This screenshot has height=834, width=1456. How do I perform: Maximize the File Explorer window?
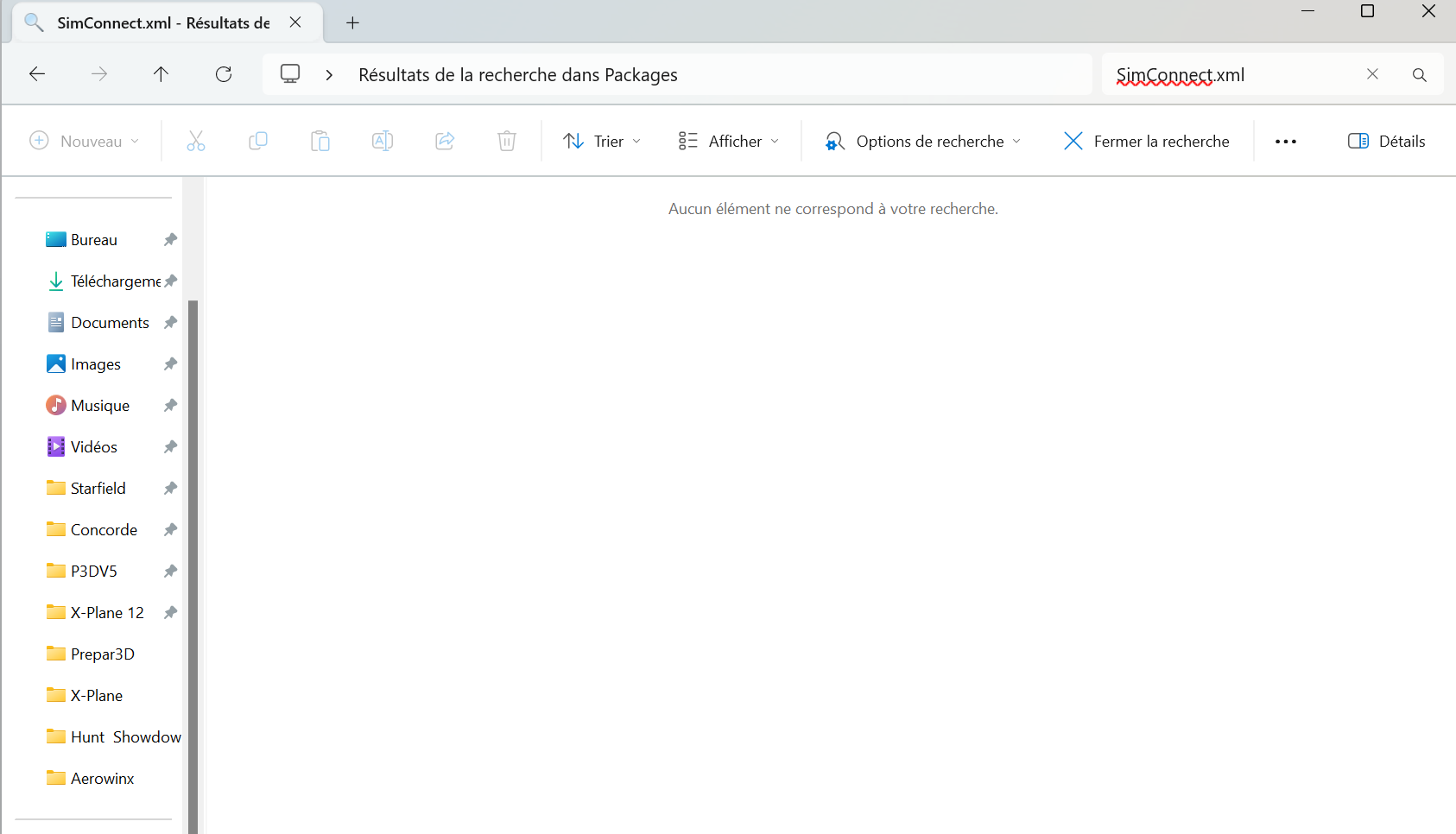point(1367,11)
